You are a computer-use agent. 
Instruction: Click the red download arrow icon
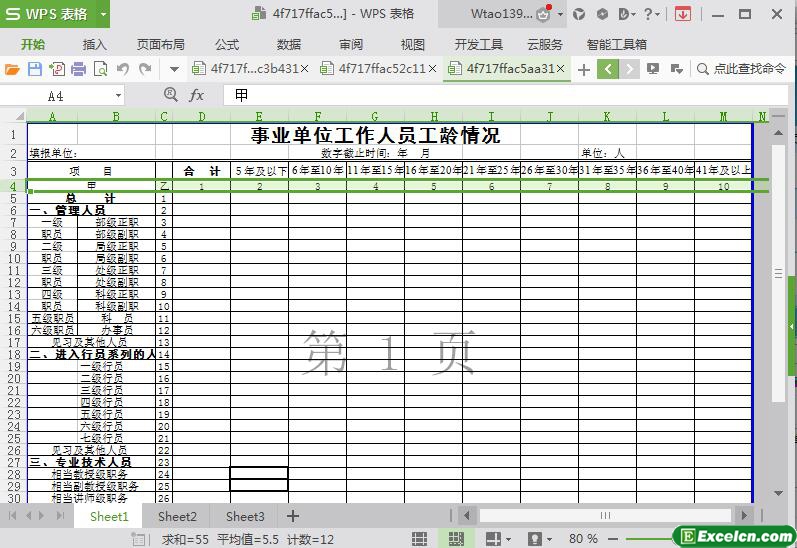point(683,14)
